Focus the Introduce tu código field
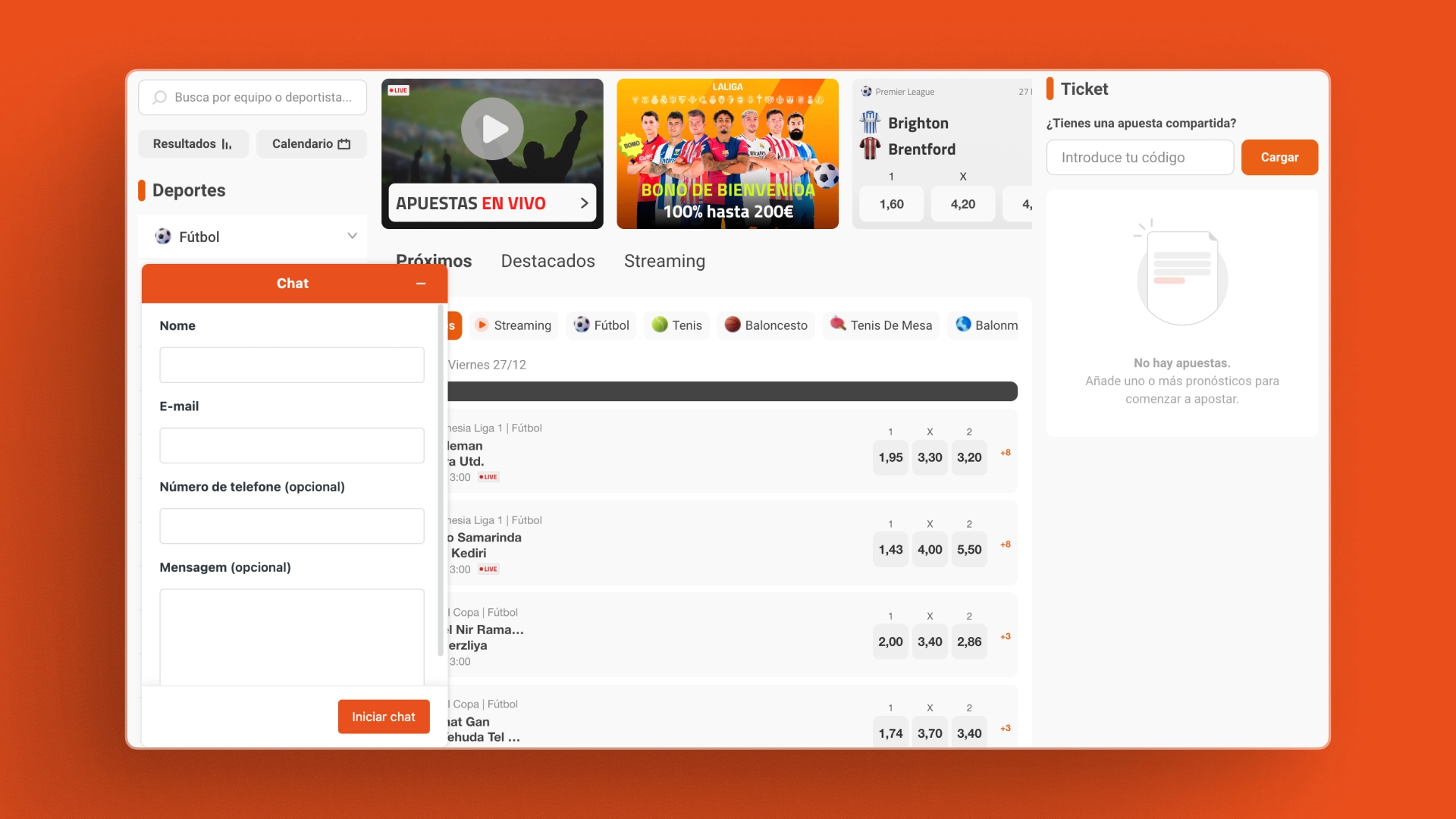This screenshot has width=1456, height=819. click(x=1140, y=157)
